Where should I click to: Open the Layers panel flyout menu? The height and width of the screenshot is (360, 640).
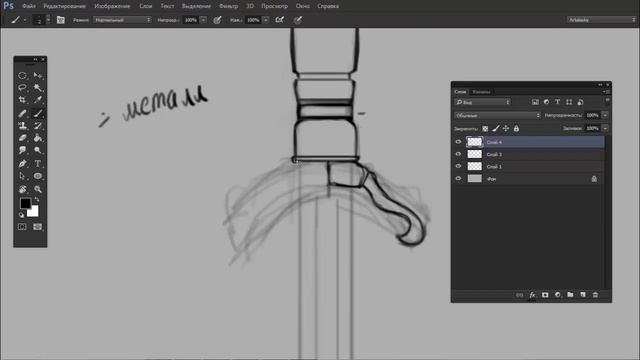pyautogui.click(x=606, y=92)
